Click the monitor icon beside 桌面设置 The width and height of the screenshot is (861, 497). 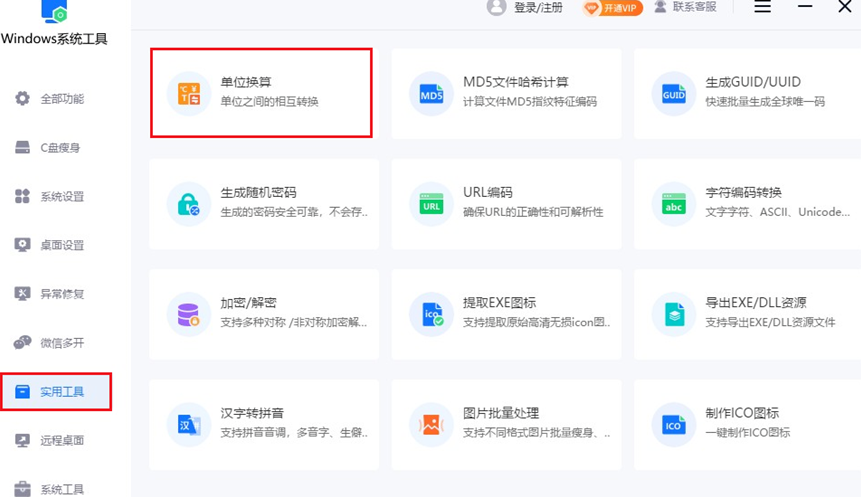point(22,245)
